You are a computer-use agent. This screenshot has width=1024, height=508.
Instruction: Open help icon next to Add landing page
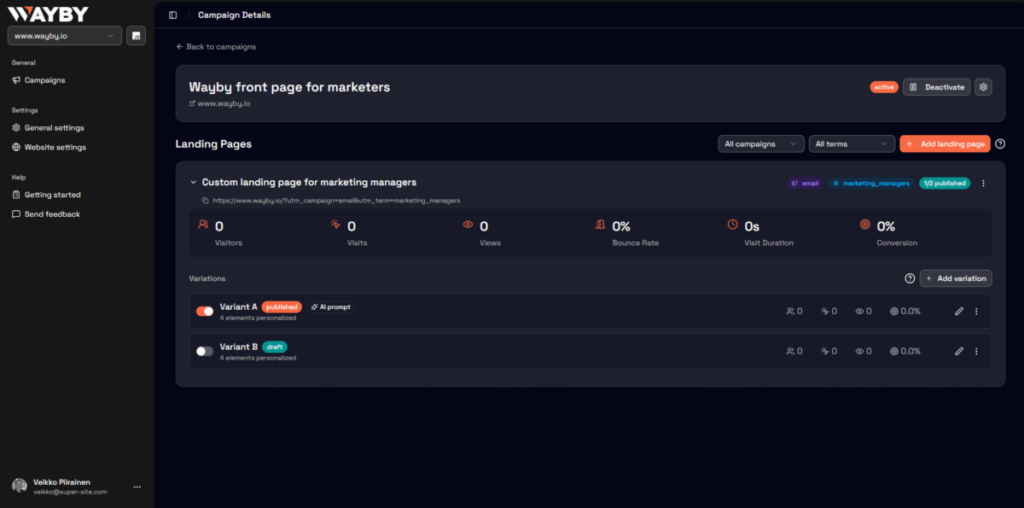pyautogui.click(x=1000, y=144)
